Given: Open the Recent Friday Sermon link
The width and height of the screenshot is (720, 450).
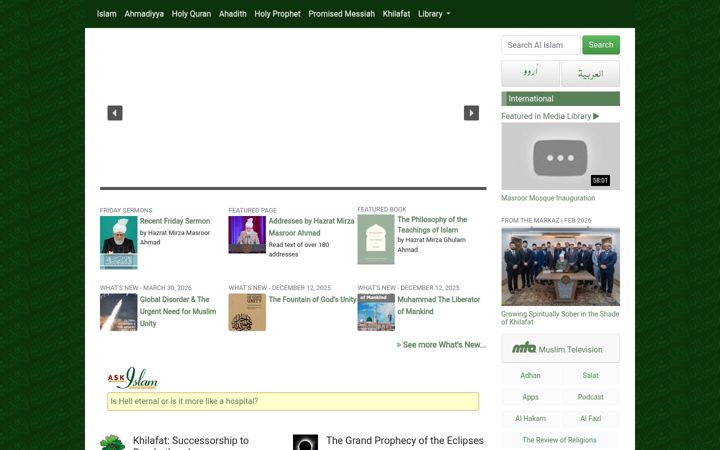Looking at the screenshot, I should tap(175, 221).
